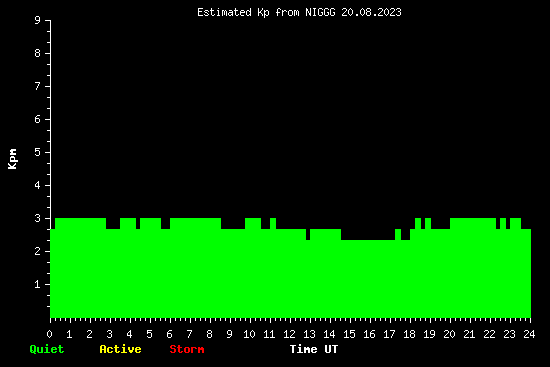Click the vertical Kpn axis label

click(13, 159)
